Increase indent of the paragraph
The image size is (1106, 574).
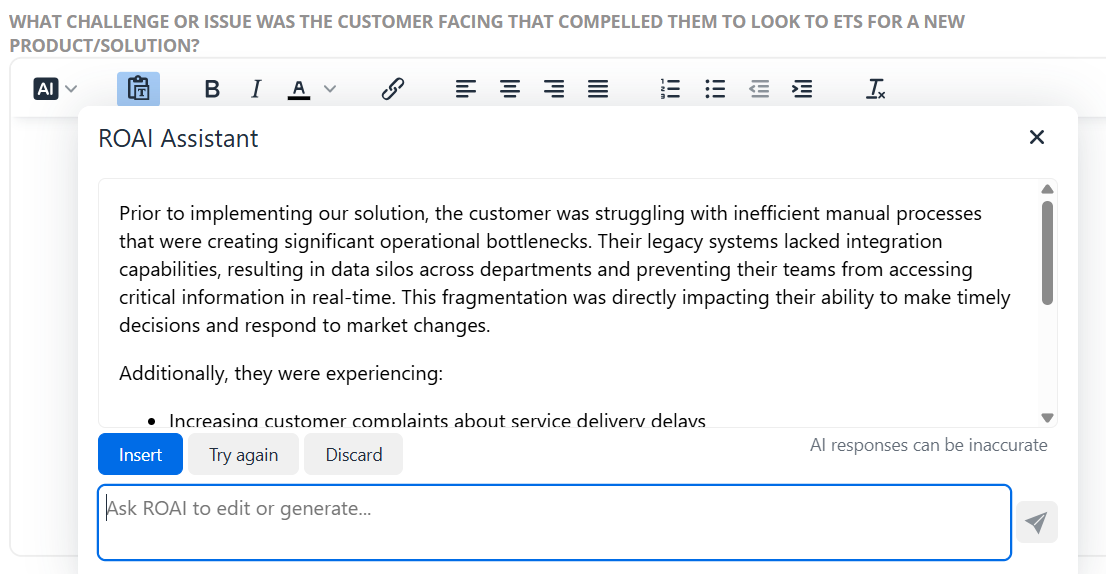click(x=803, y=89)
